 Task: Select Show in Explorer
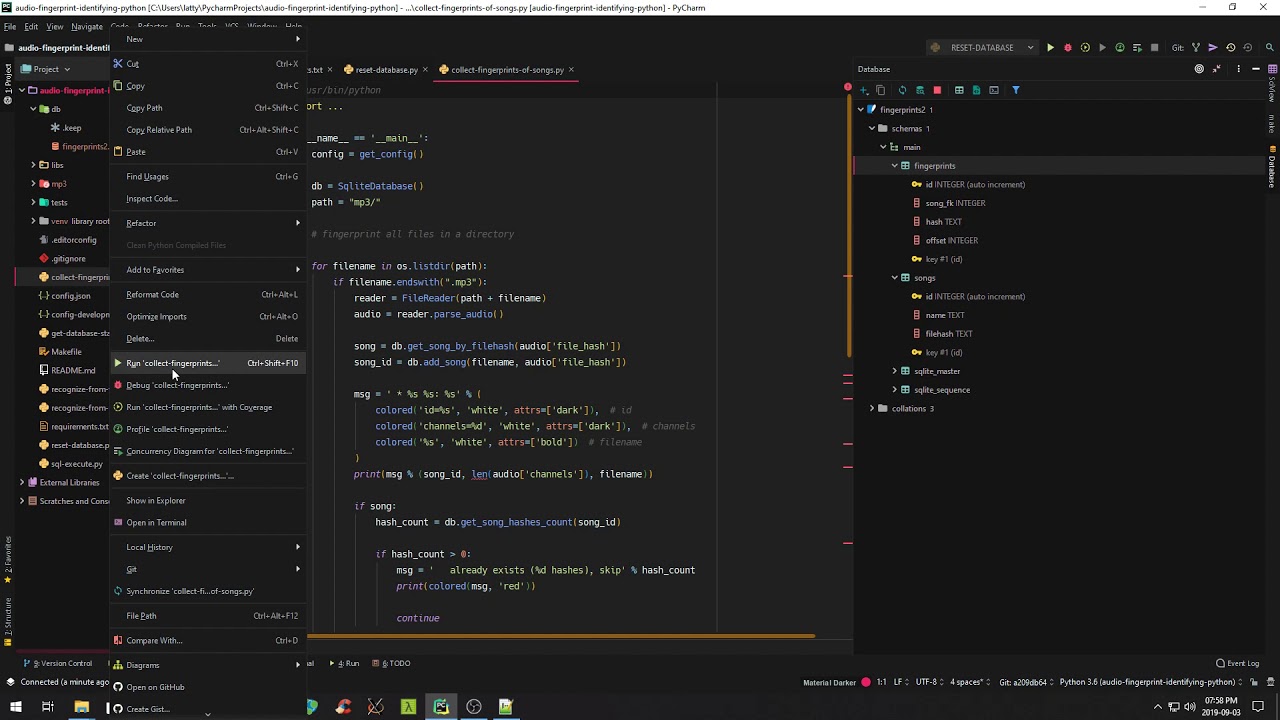pyautogui.click(x=207, y=500)
